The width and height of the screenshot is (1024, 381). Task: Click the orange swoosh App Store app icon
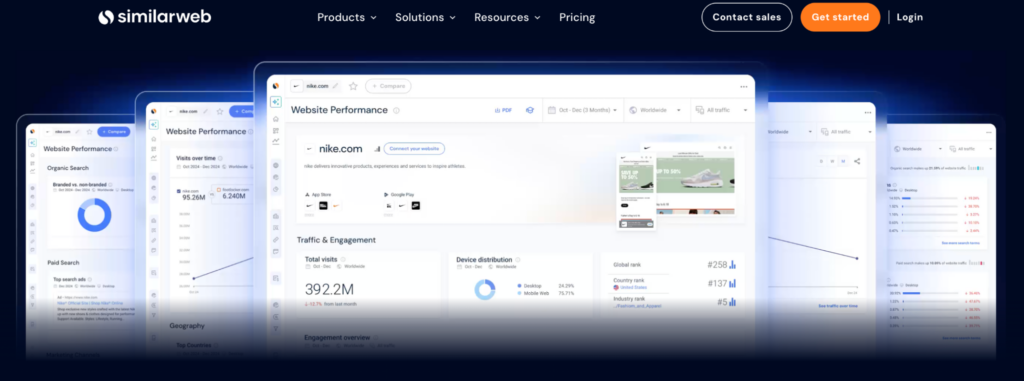point(336,206)
